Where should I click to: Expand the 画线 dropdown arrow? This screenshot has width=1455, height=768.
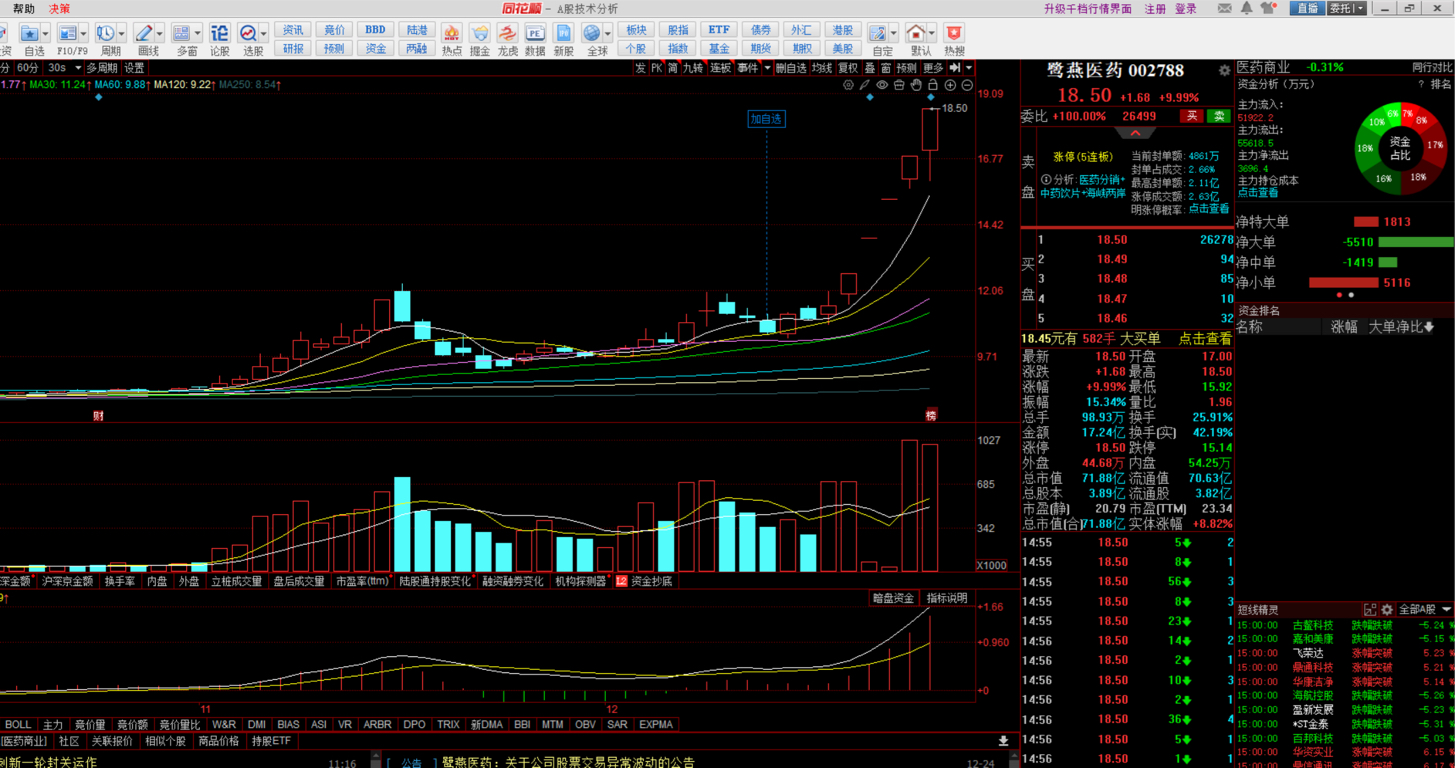pyautogui.click(x=160, y=34)
